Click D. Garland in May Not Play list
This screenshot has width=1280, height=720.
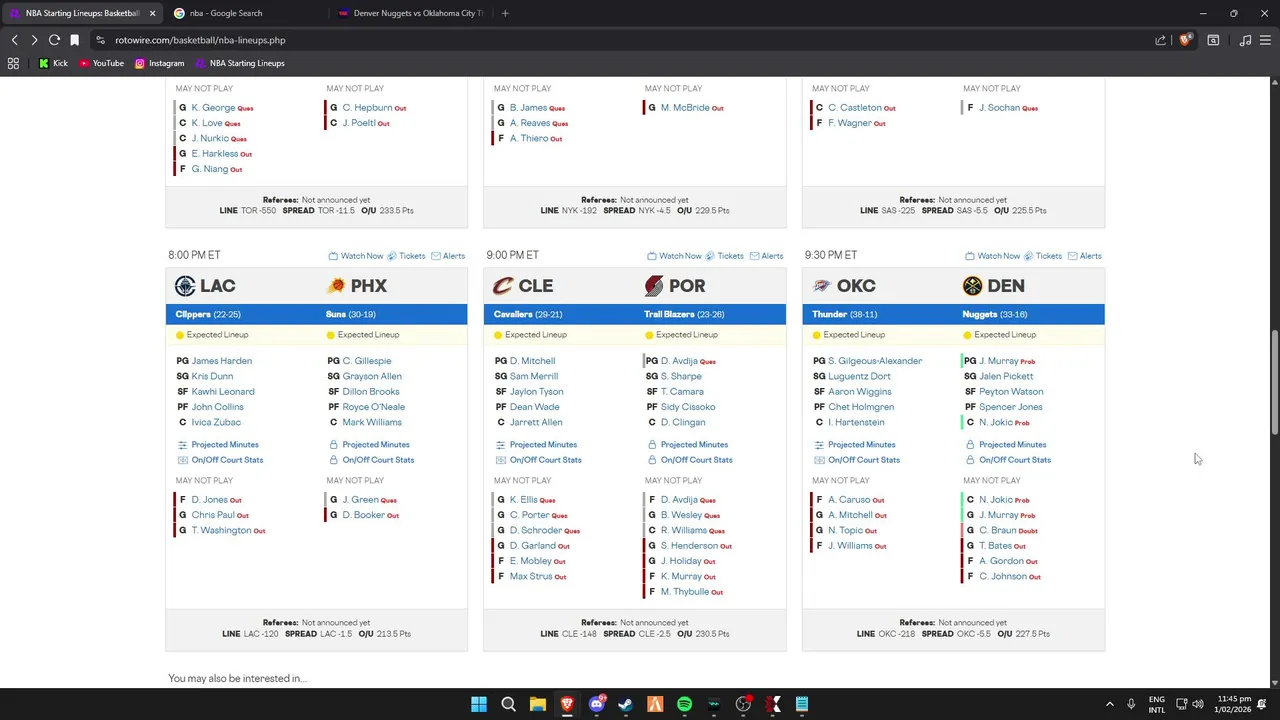532,546
